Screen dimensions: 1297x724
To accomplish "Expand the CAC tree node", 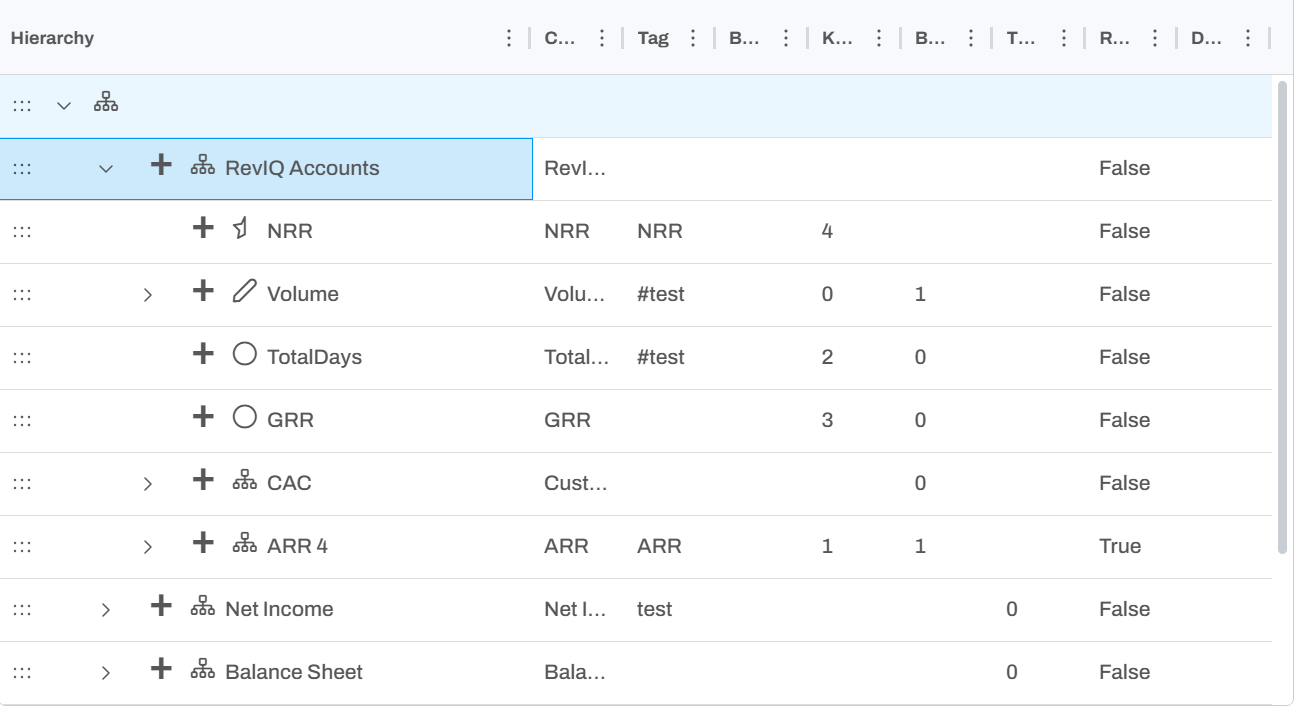I will [148, 484].
